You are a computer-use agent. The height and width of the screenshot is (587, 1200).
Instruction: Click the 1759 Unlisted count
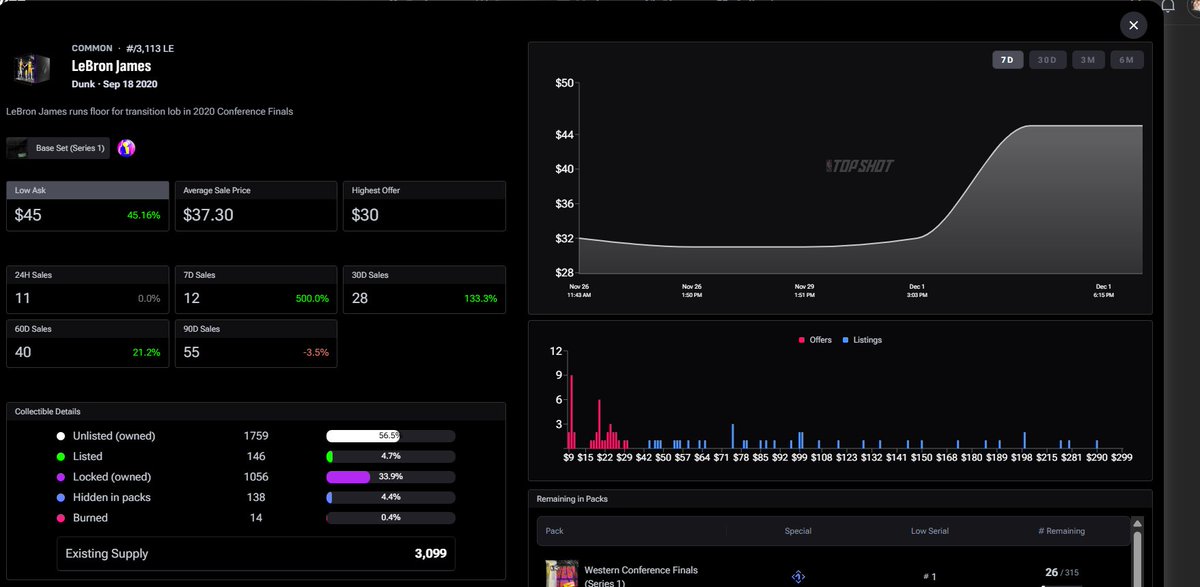coord(256,436)
